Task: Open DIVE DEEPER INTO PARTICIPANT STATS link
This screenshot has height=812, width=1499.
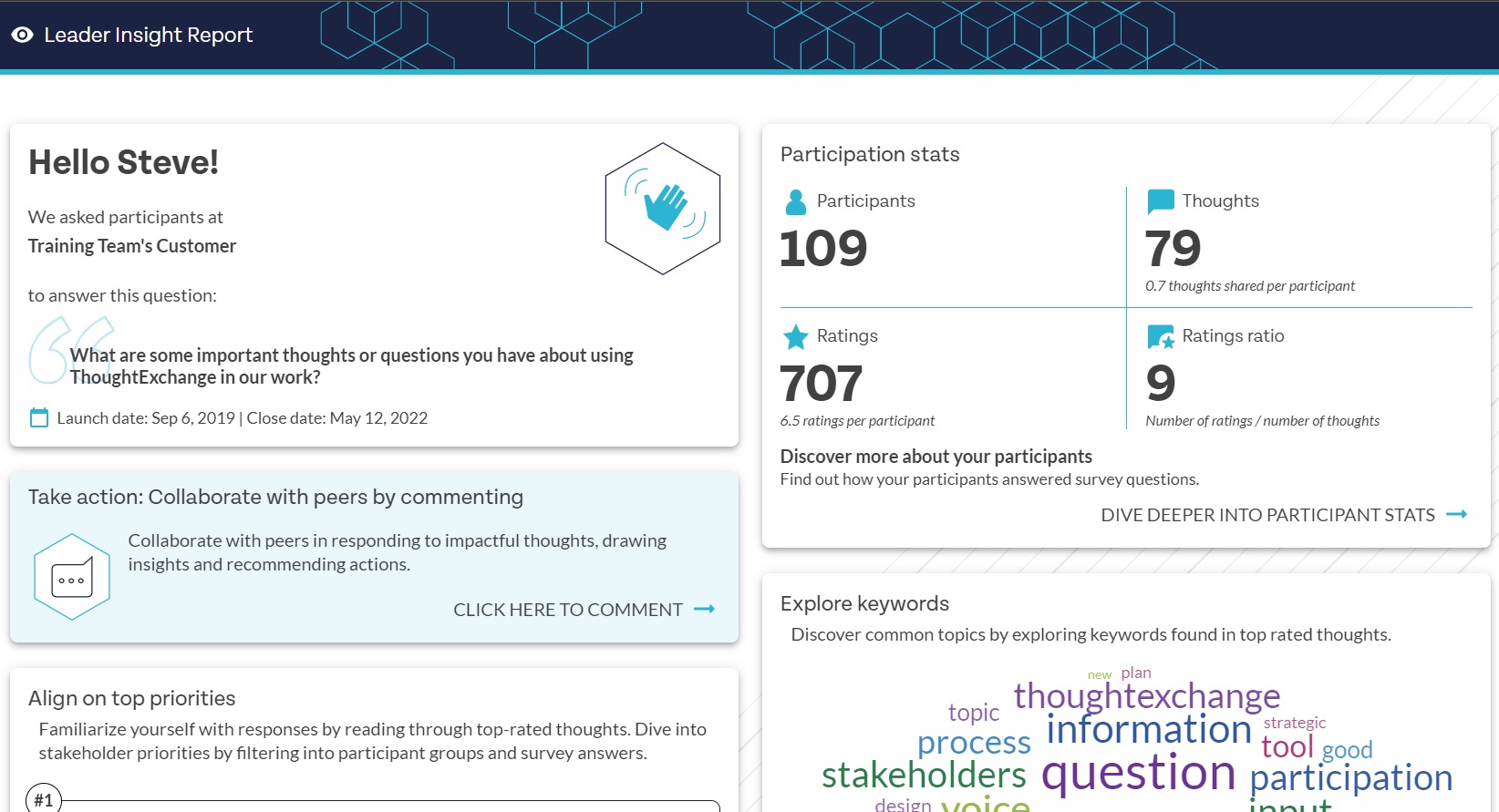Action: point(1267,515)
